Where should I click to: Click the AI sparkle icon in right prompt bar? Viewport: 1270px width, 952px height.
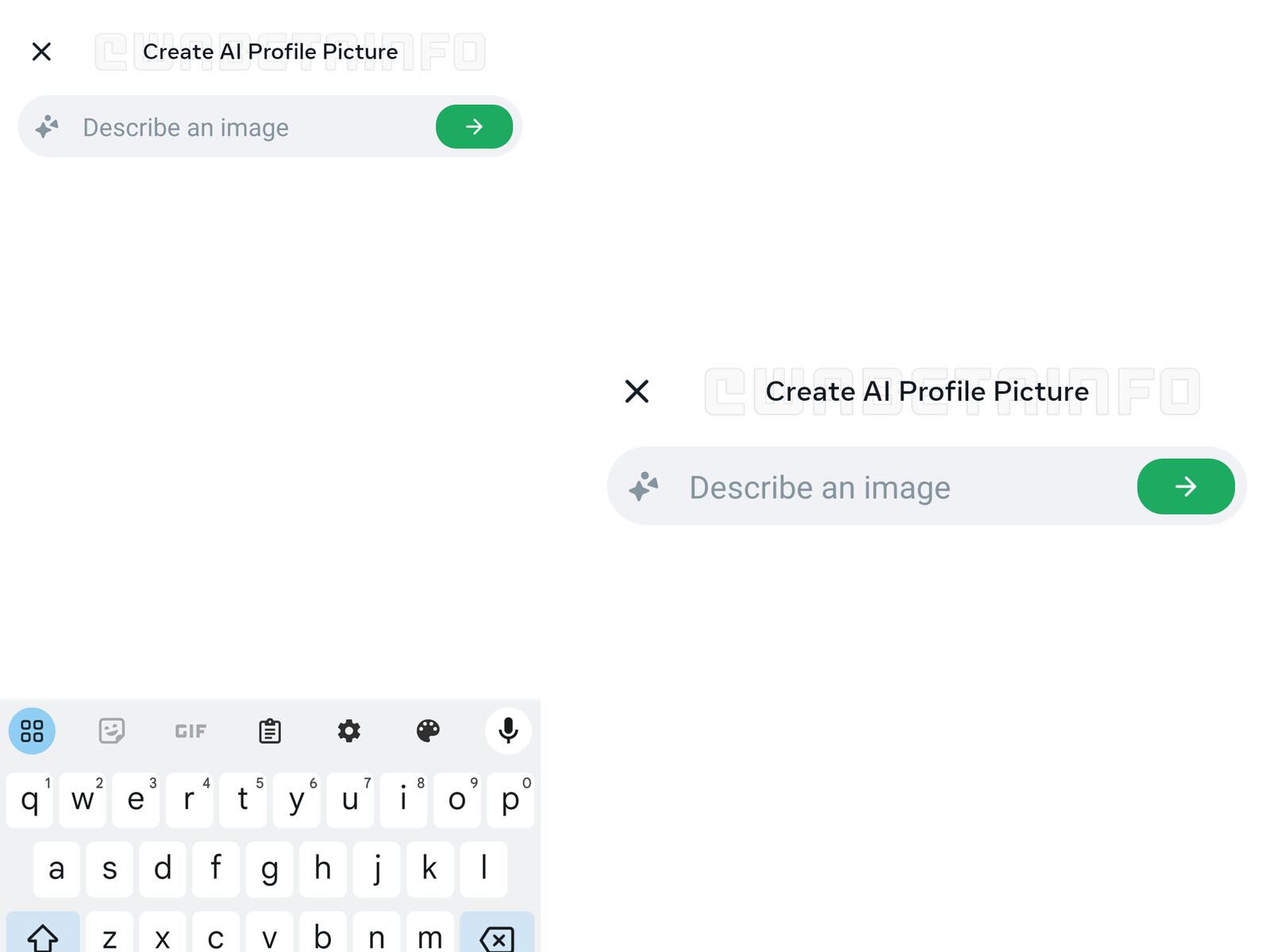644,486
